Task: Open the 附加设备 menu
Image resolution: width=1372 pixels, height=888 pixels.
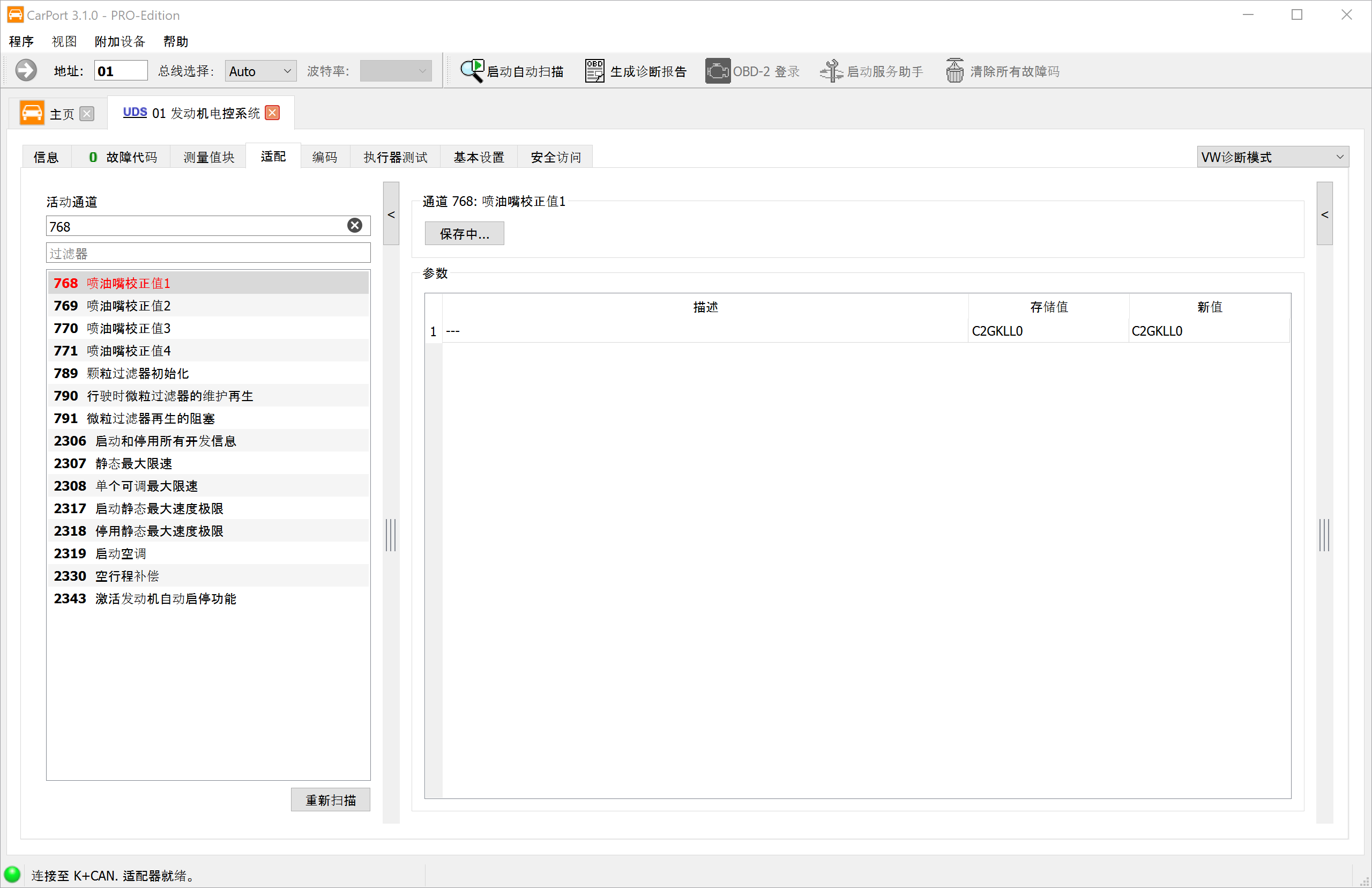Action: [120, 41]
